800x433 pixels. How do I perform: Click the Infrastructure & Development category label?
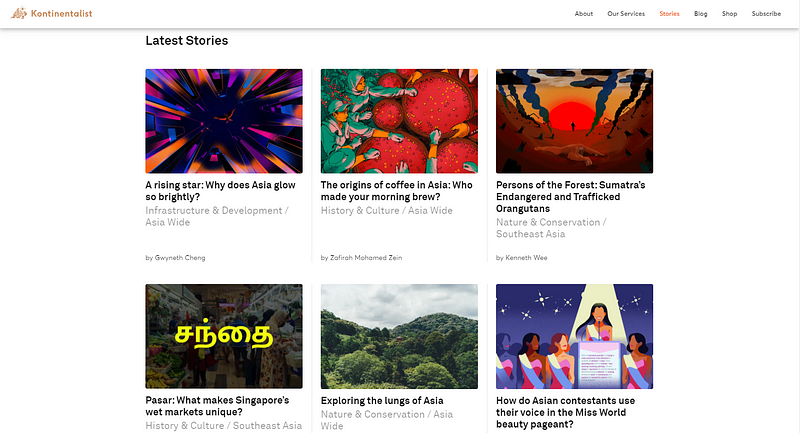pyautogui.click(x=214, y=211)
